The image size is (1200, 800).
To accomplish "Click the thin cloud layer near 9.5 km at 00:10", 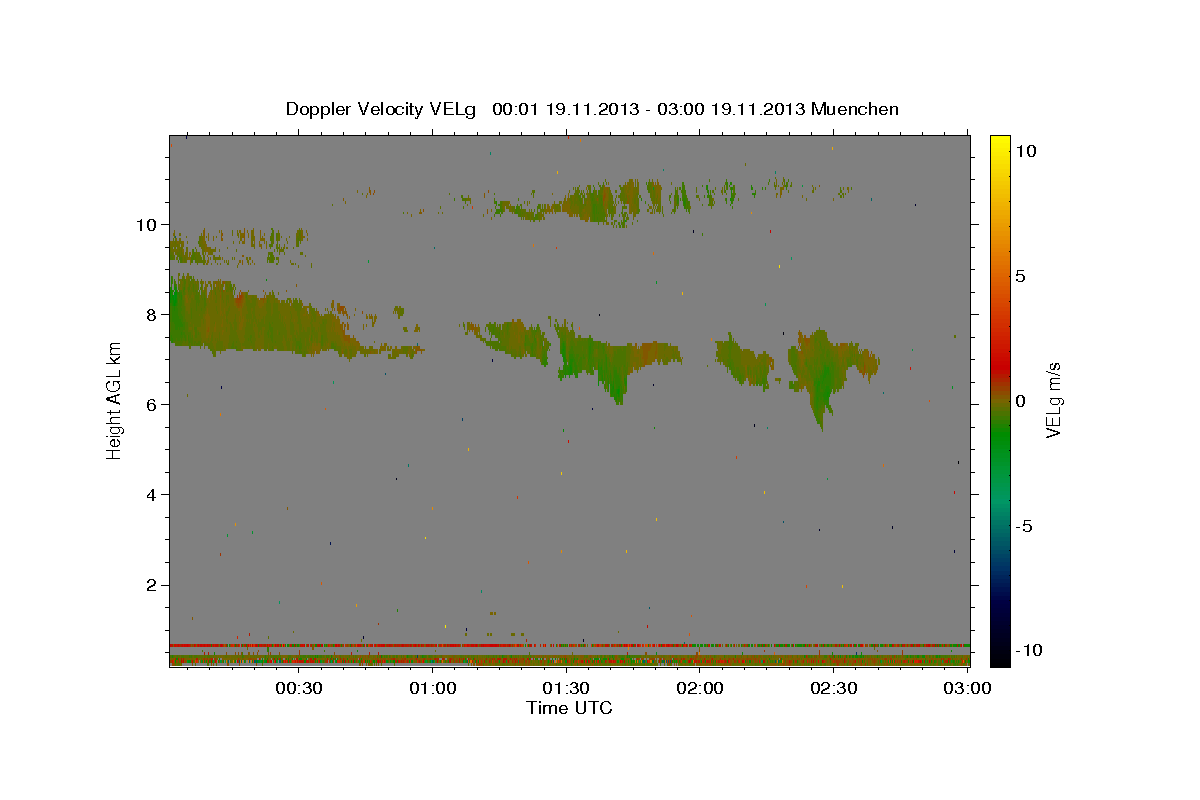I will [x=238, y=245].
